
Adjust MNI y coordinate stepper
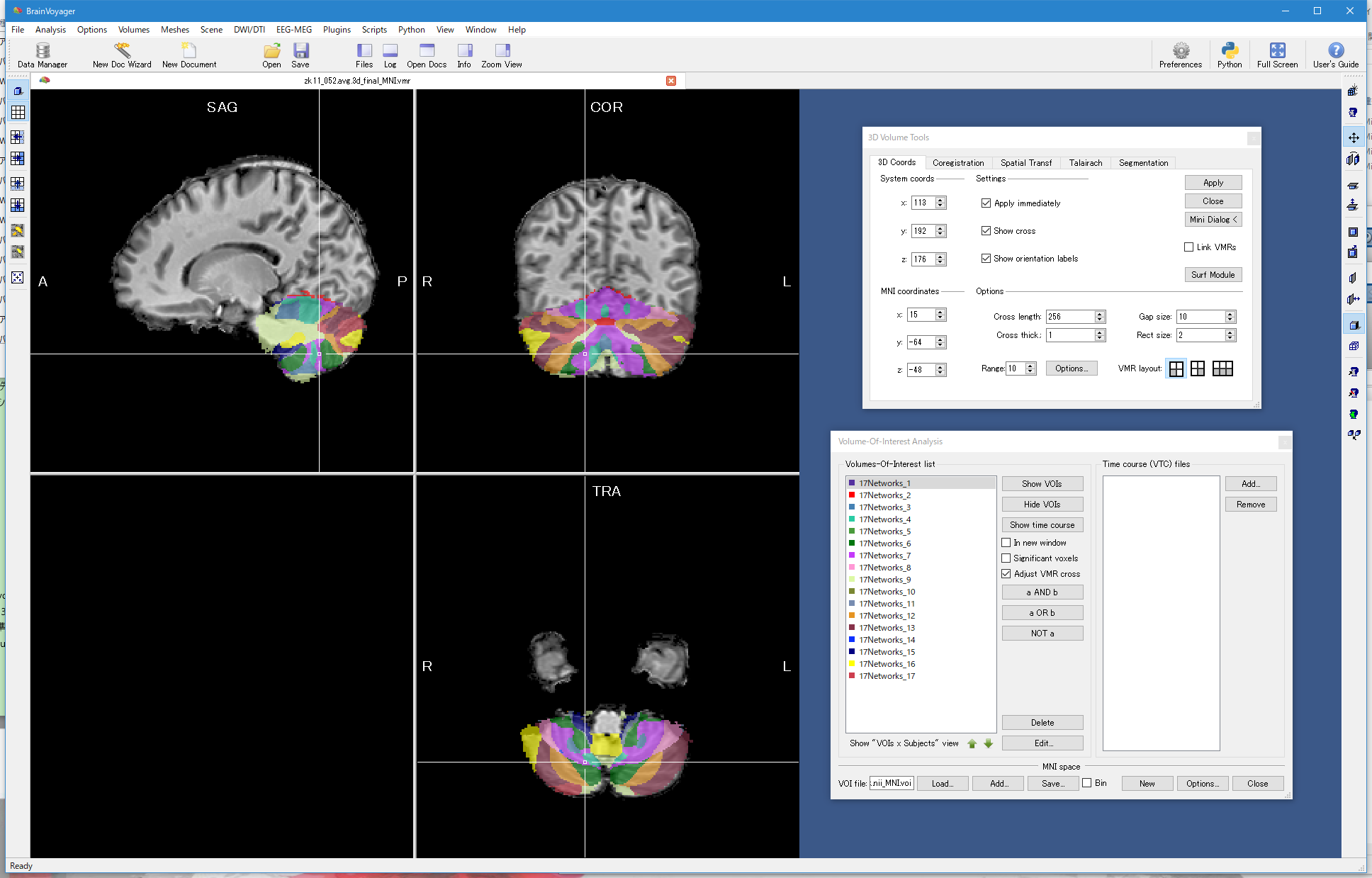click(x=940, y=342)
